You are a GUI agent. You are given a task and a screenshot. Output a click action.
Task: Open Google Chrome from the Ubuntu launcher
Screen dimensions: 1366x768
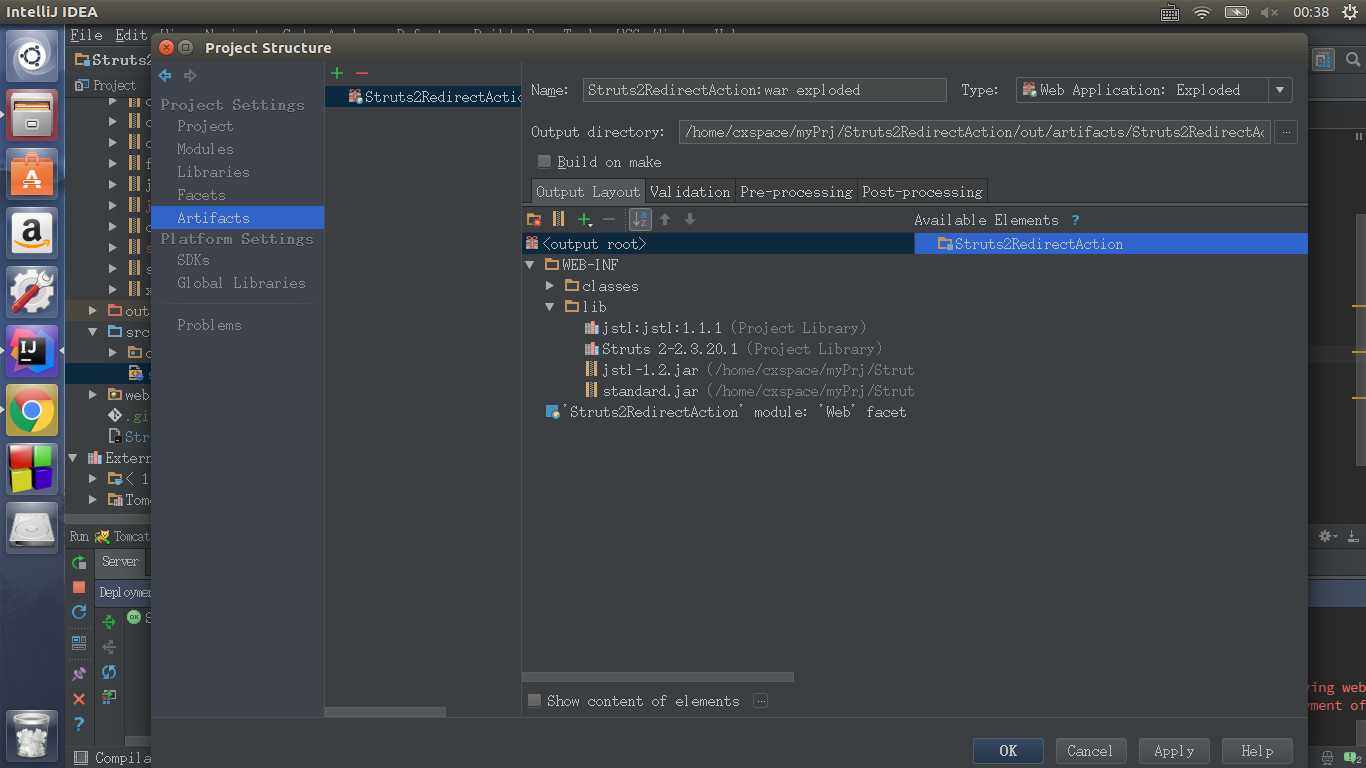tap(32, 410)
